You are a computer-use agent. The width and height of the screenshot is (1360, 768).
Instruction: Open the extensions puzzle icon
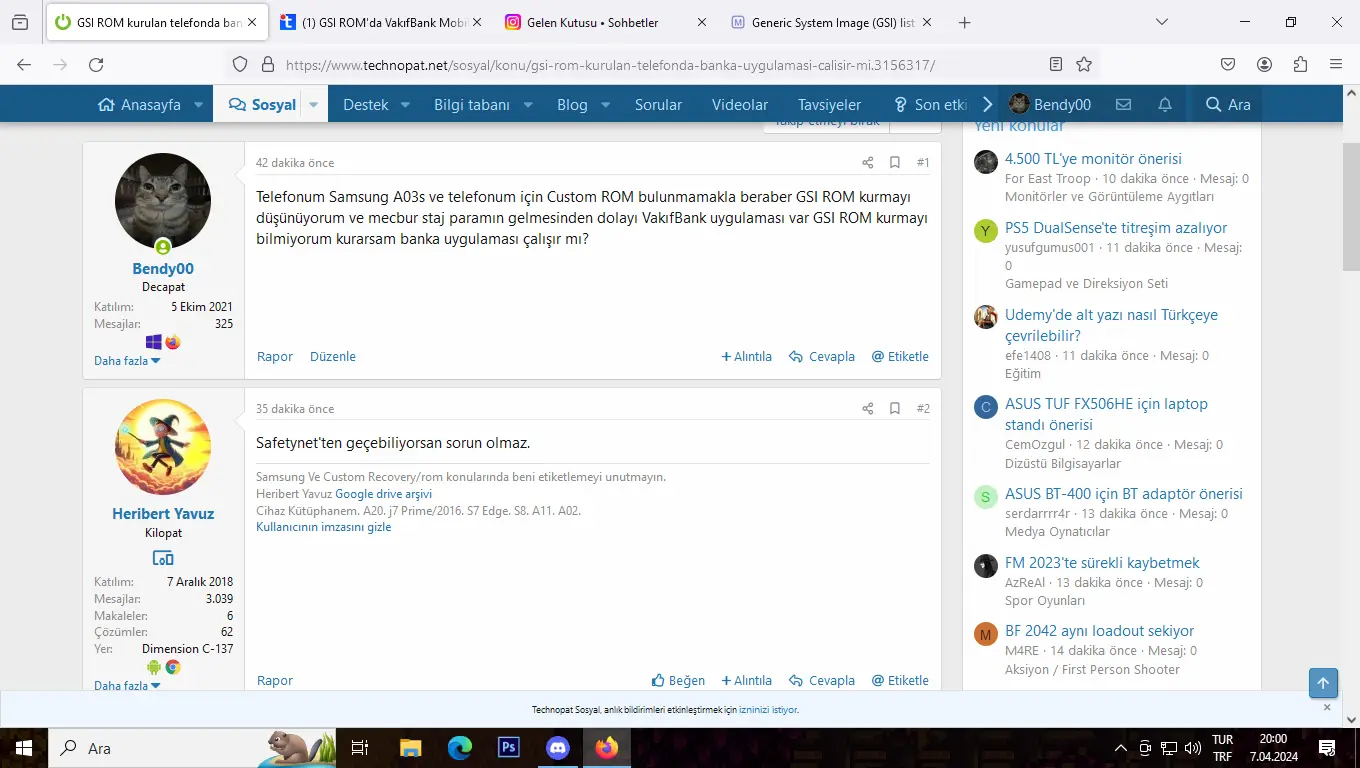(1300, 64)
